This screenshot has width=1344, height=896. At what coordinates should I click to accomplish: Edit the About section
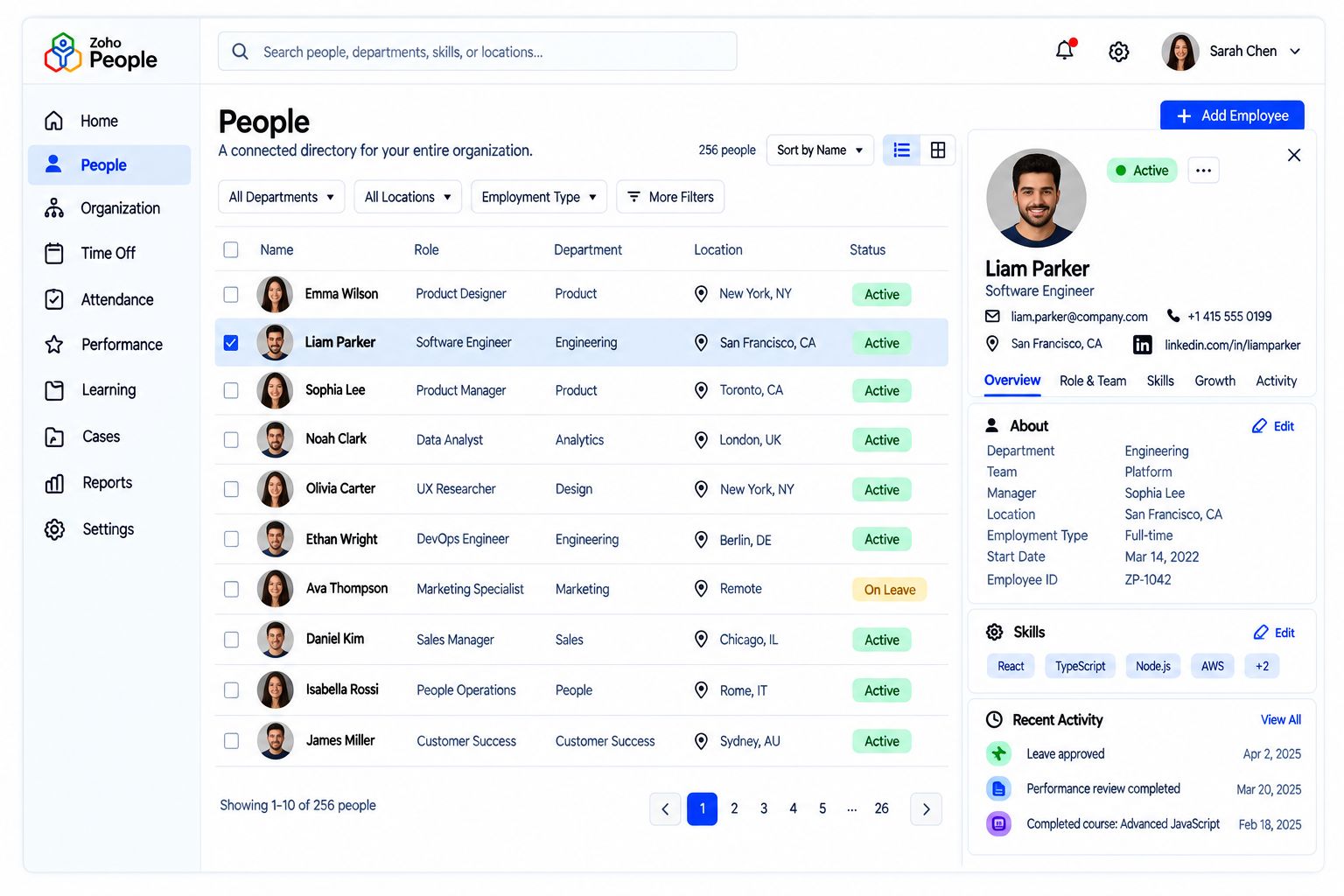pos(1273,426)
